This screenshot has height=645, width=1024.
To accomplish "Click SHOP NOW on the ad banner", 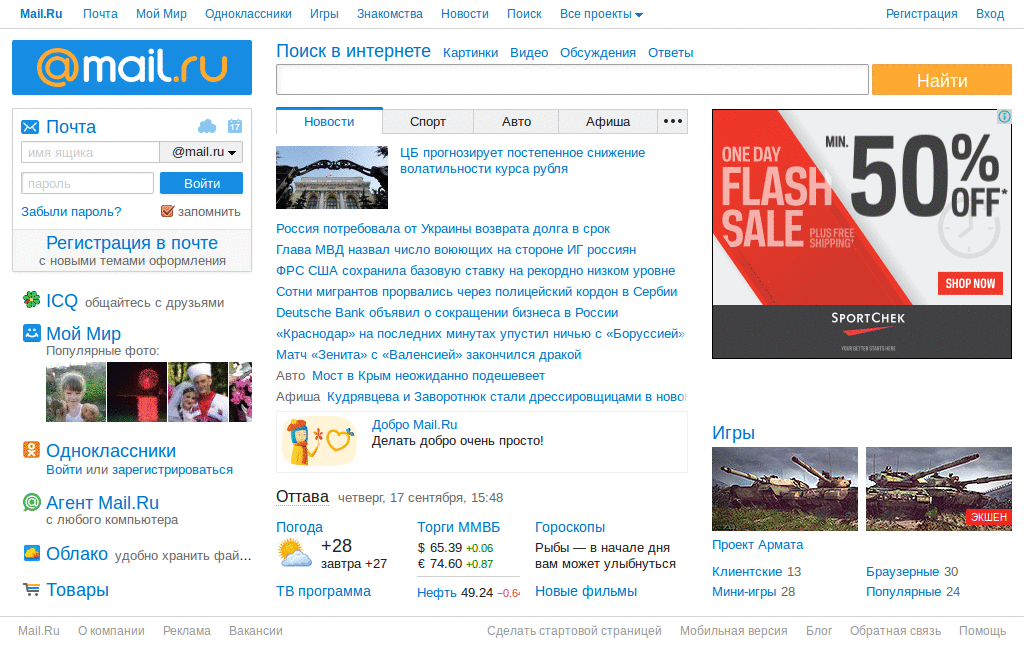I will [x=970, y=283].
